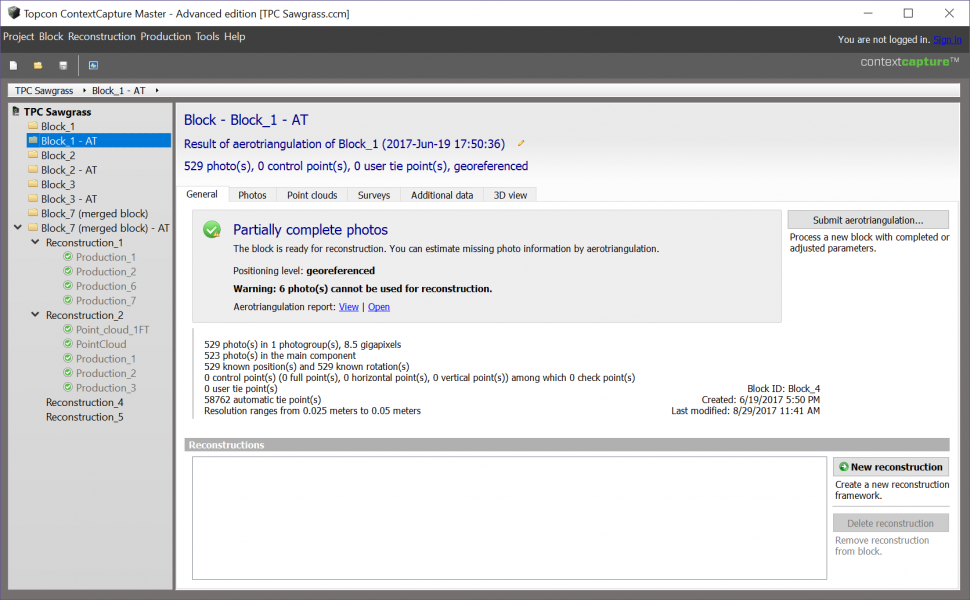Viewport: 970px width, 600px height.
Task: Click the New project toolbar icon
Action: (14, 65)
